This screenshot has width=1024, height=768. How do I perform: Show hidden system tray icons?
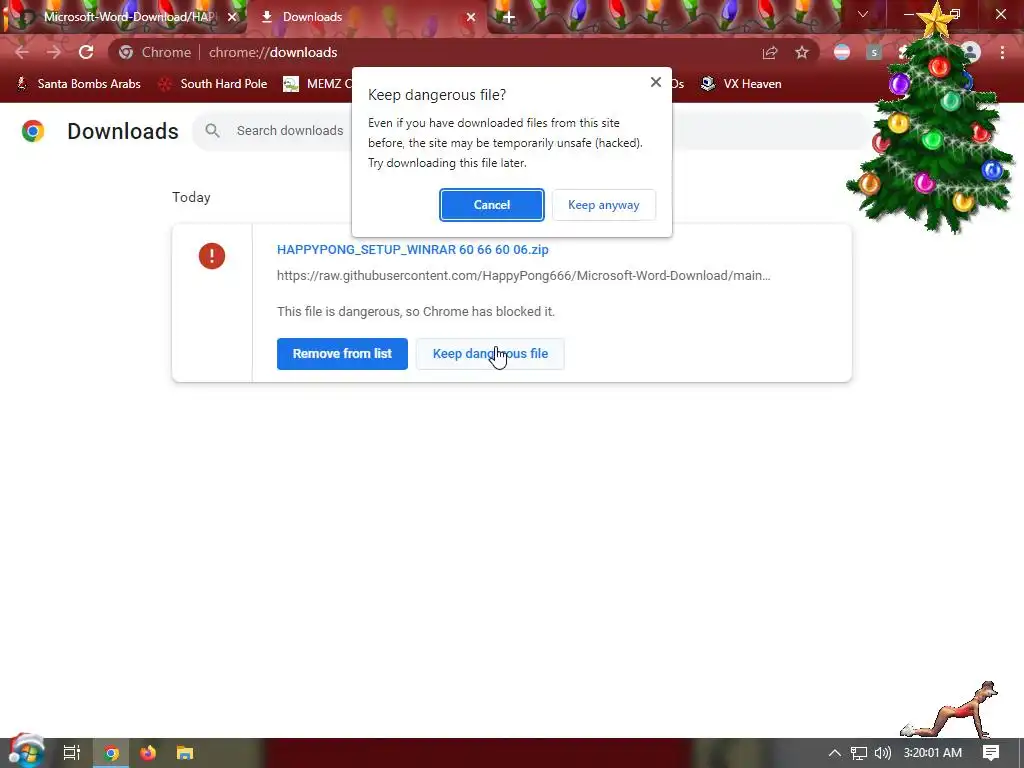pos(834,753)
